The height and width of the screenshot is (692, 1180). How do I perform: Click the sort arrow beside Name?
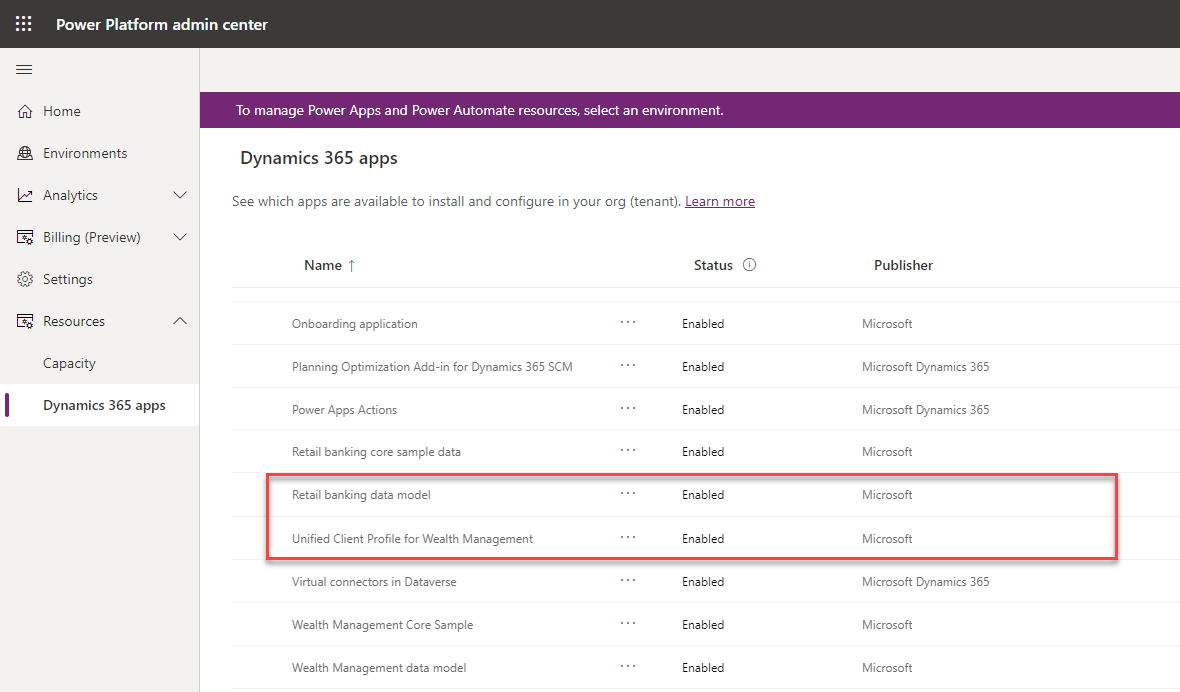coord(351,266)
